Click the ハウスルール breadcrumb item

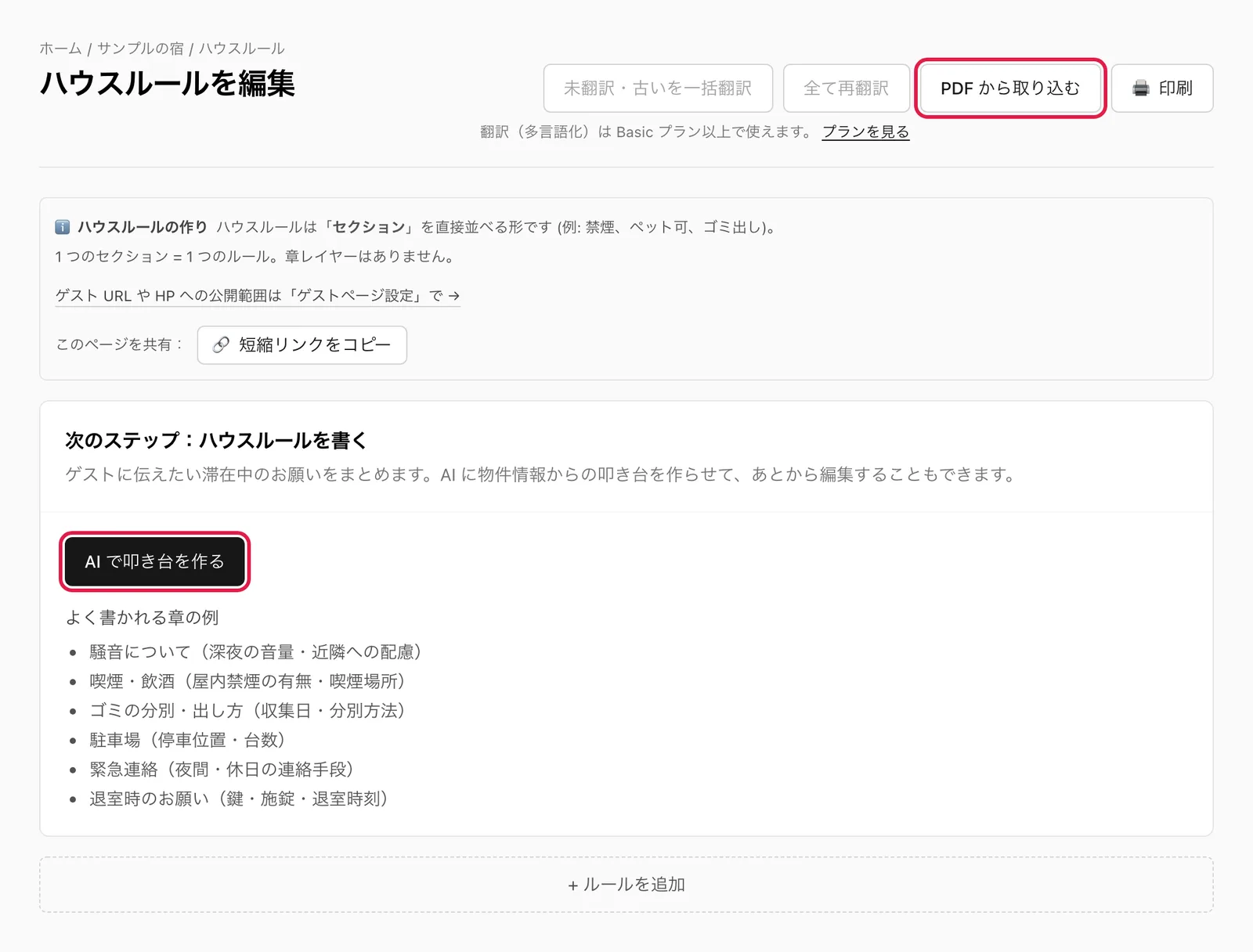pos(241,49)
